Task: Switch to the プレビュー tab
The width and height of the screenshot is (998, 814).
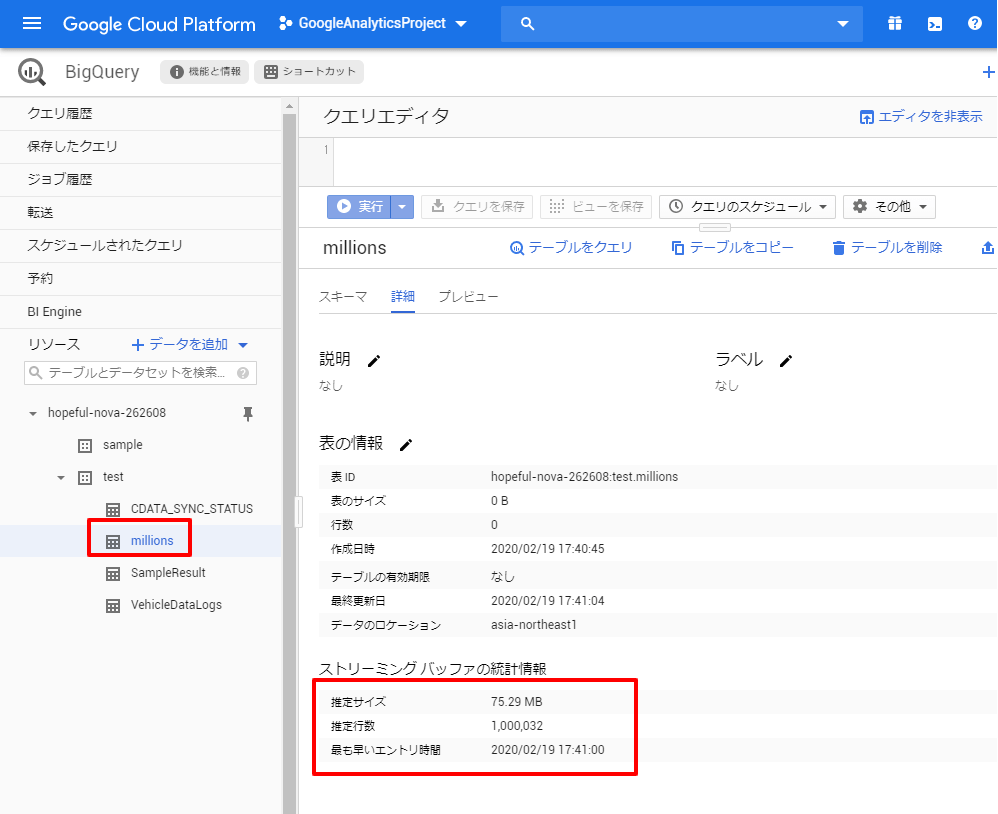Action: [468, 297]
